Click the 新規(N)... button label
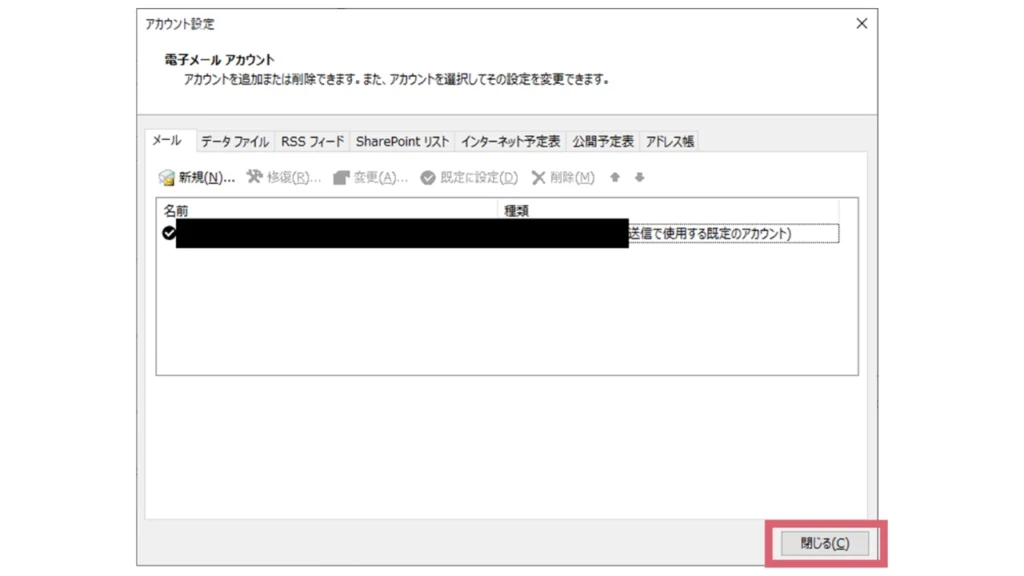 pyautogui.click(x=206, y=178)
